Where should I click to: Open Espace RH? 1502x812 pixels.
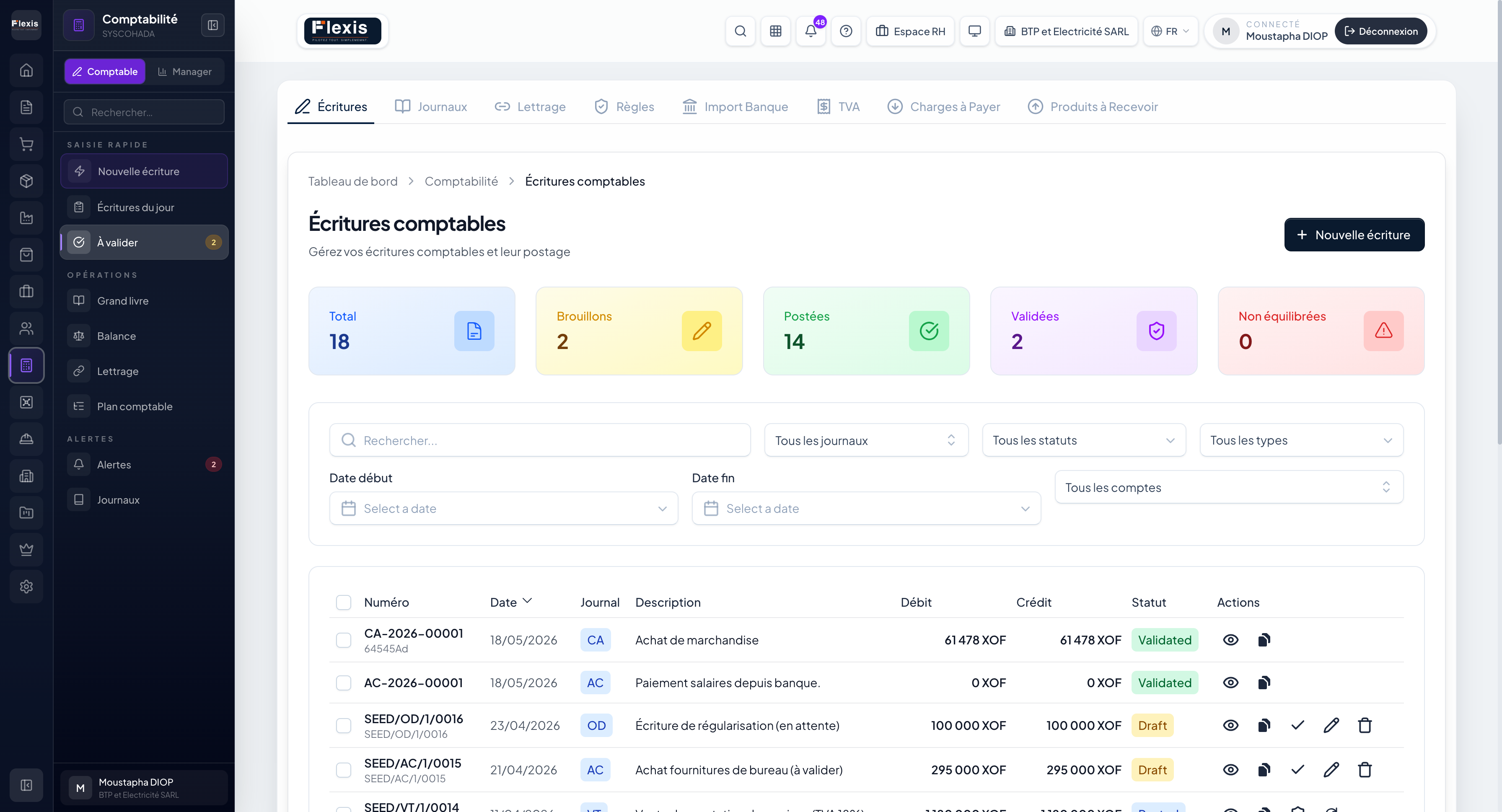tap(909, 31)
